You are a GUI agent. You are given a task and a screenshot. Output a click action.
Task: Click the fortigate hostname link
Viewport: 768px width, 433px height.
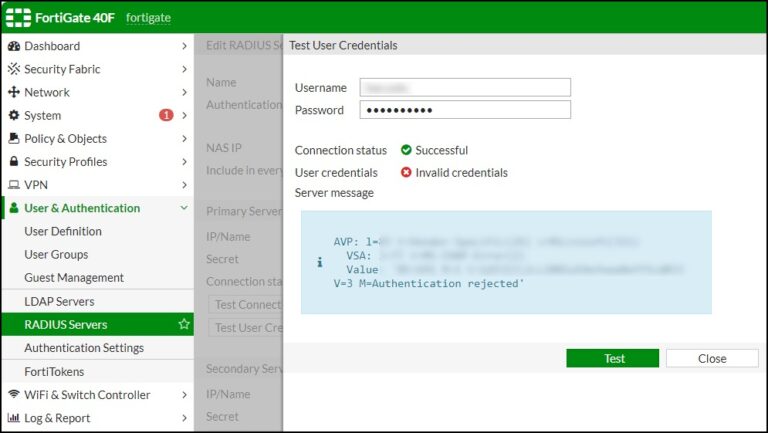click(x=148, y=18)
